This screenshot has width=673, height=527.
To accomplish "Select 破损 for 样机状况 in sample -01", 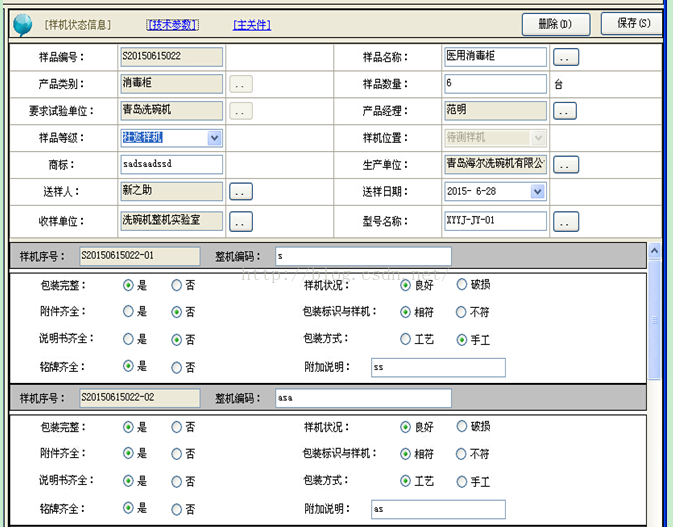I will [461, 284].
